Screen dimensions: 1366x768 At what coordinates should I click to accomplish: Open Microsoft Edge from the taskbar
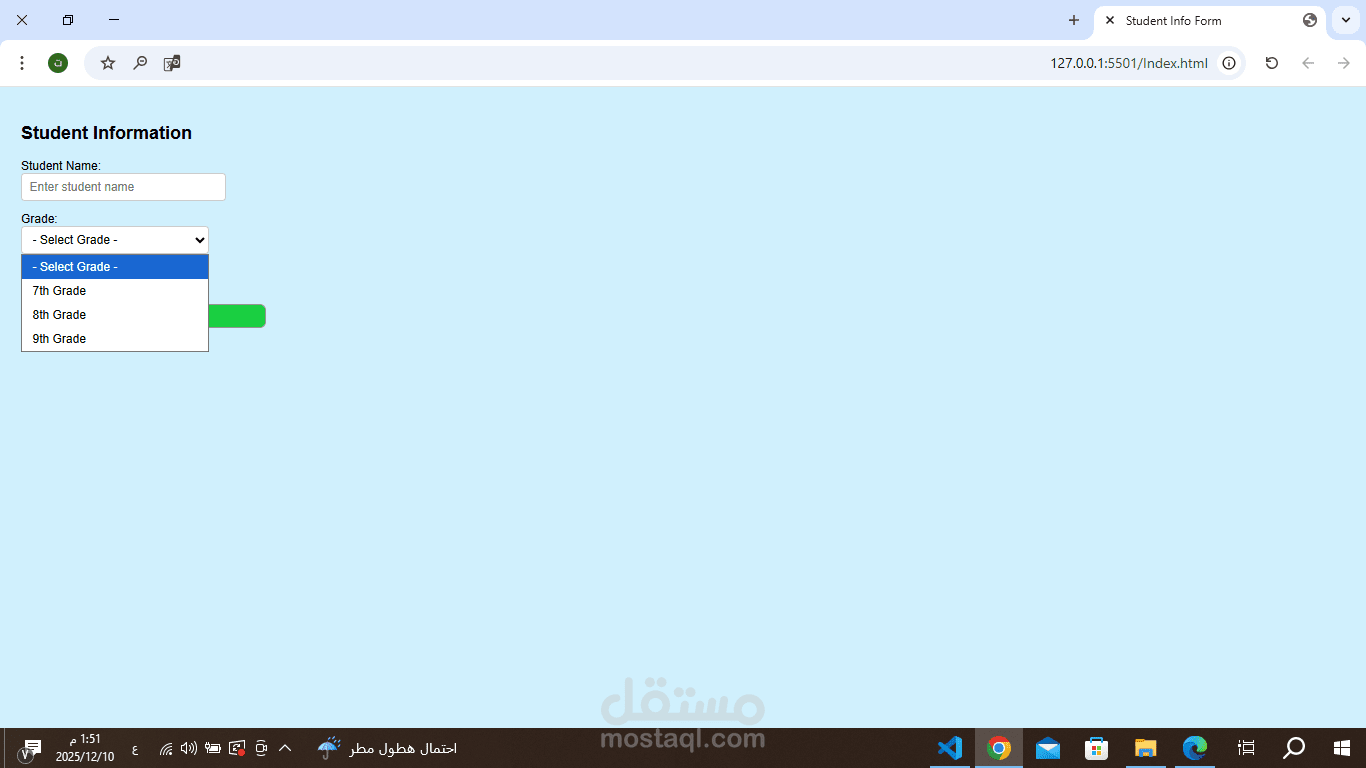click(1195, 748)
